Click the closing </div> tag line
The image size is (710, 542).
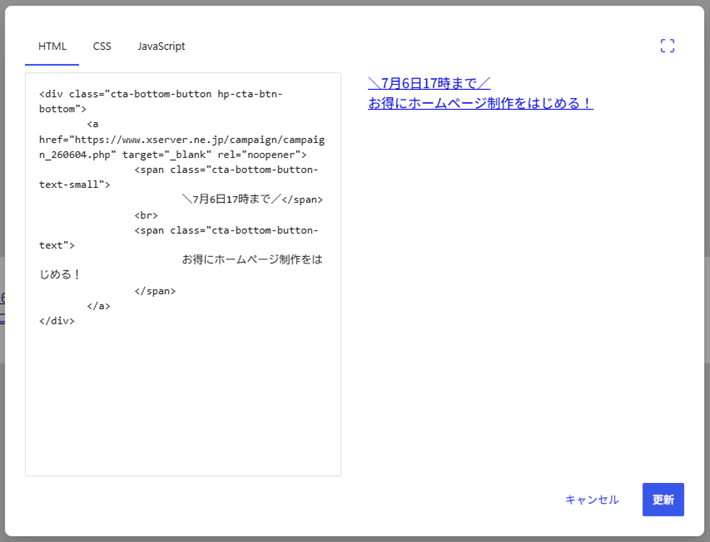(x=57, y=321)
